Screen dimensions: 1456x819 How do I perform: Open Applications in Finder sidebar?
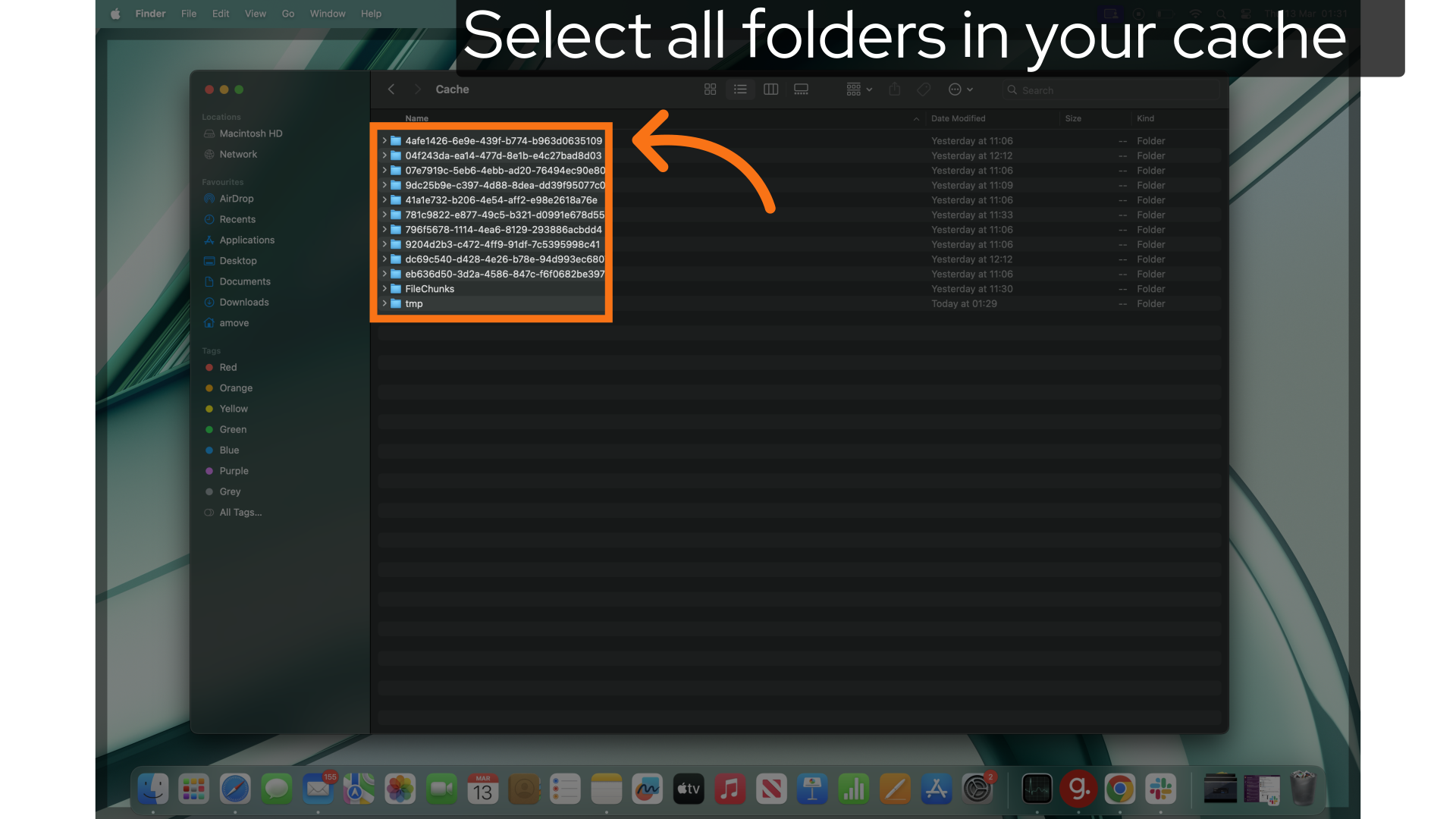246,240
